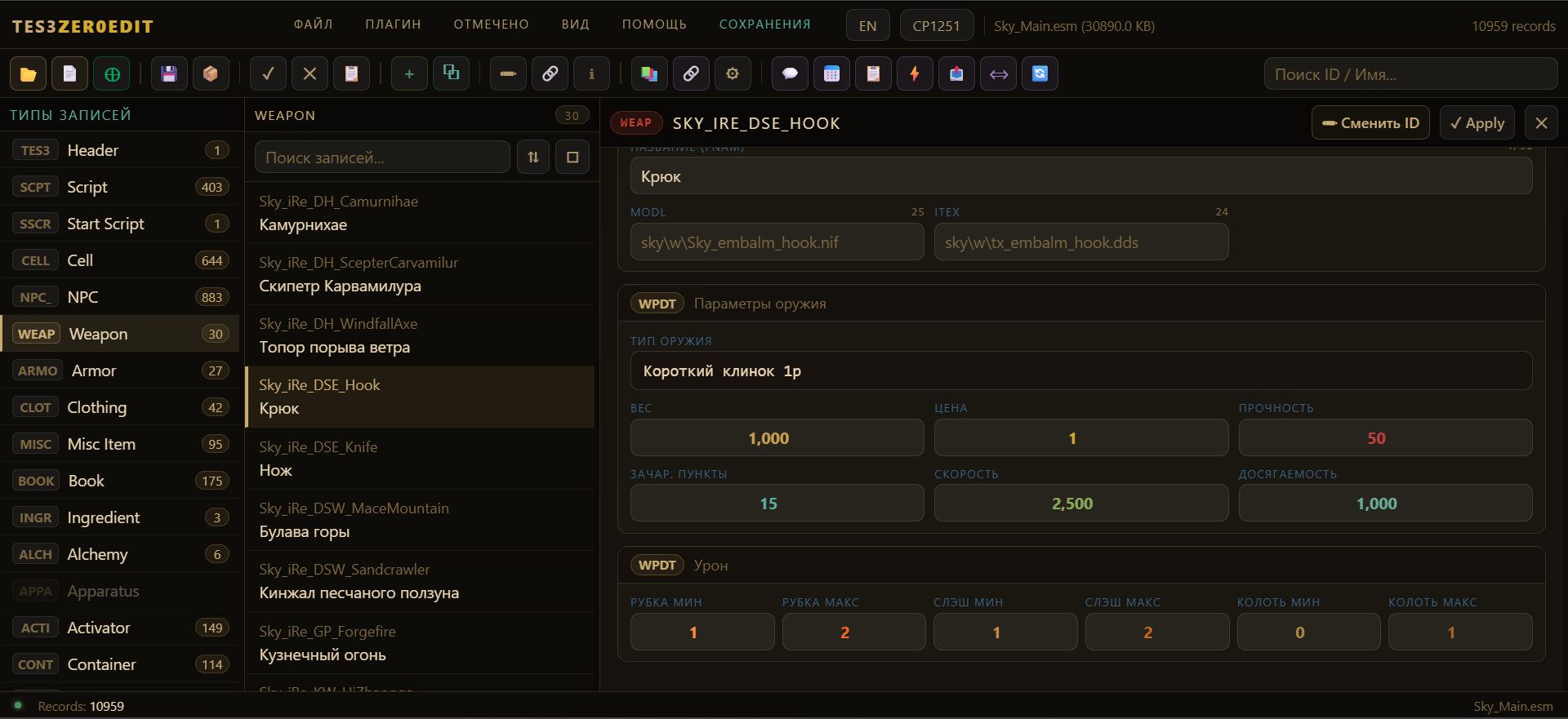The width and height of the screenshot is (1568, 719).
Task: Click the green globe toolbar icon
Action: 112,74
